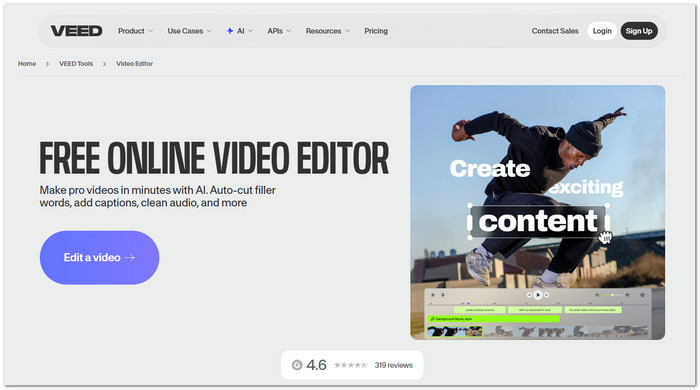Click the "Create" text overlay in the preview
The image size is (700, 390).
click(x=490, y=169)
